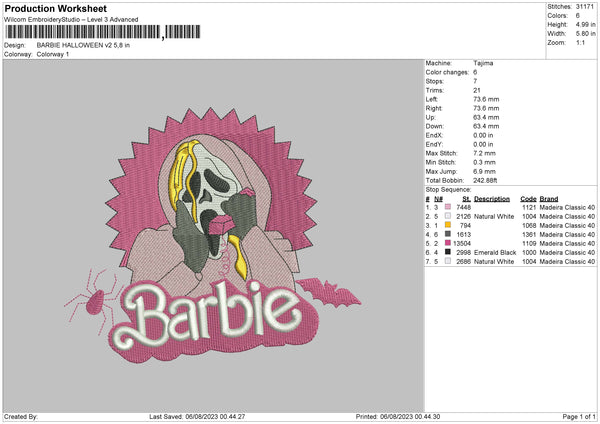The width and height of the screenshot is (600, 424).
Task: Click the Zoom value 1:1
Action: pos(580,42)
